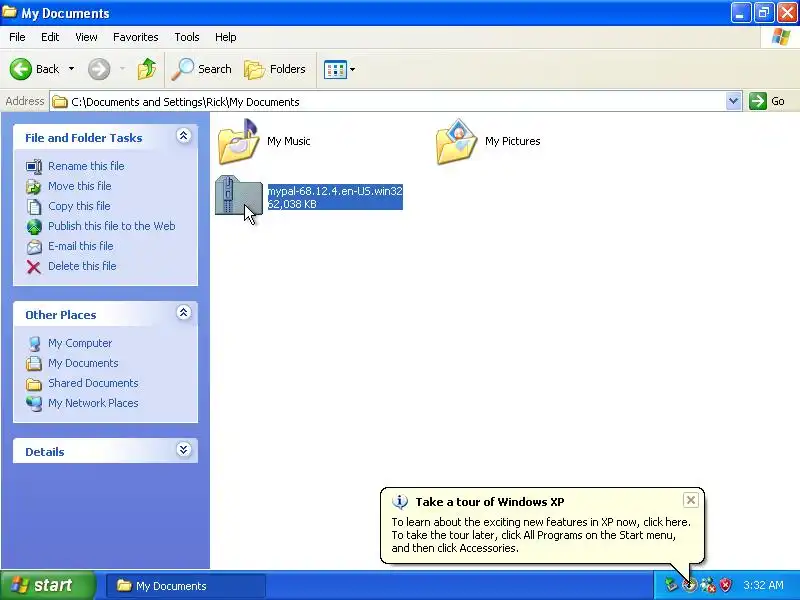
Task: Click the My Network Places icon
Action: [x=34, y=404]
